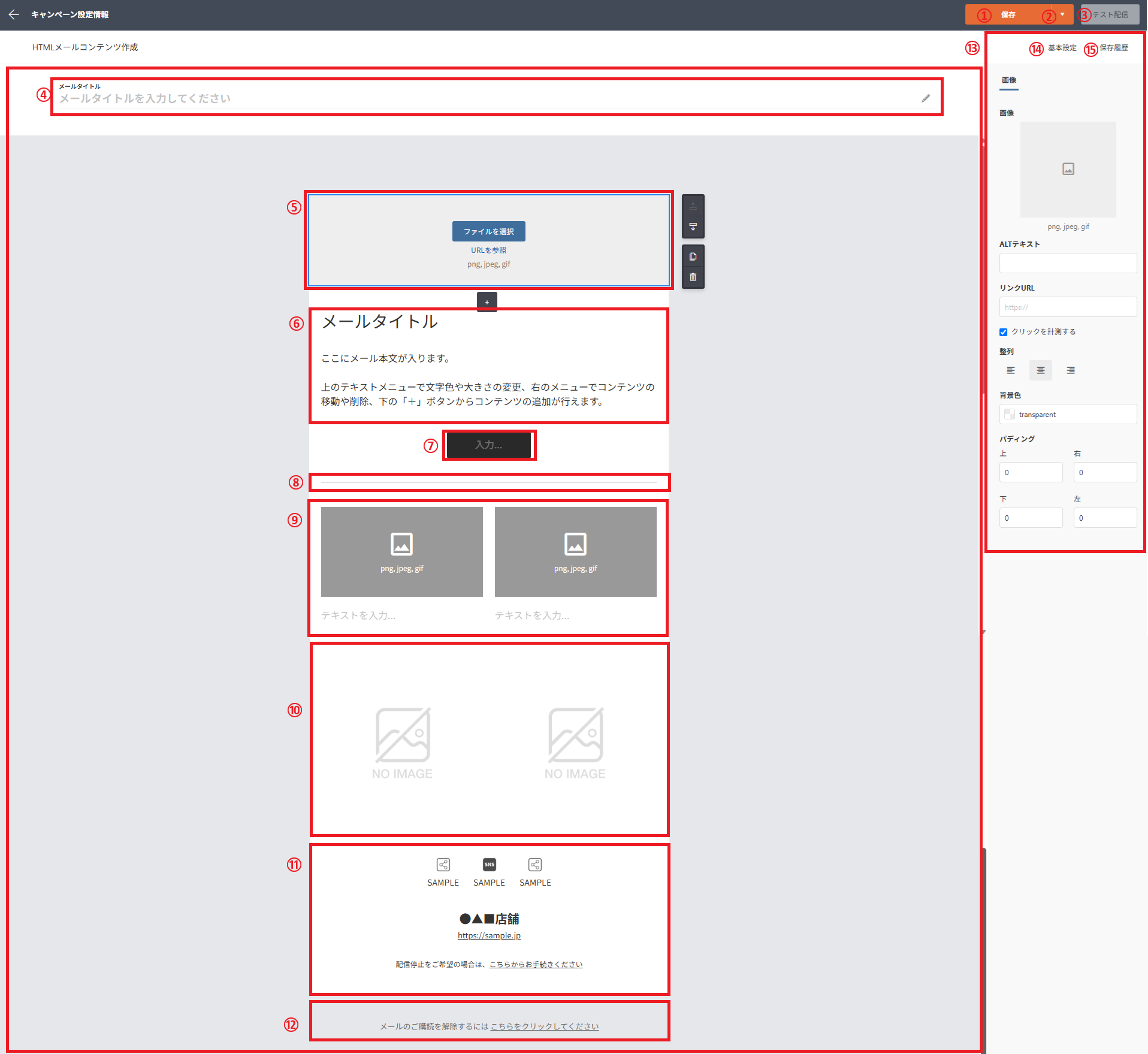The image size is (1148, 1054).
Task: Delete the block with the trash icon
Action: [x=693, y=277]
